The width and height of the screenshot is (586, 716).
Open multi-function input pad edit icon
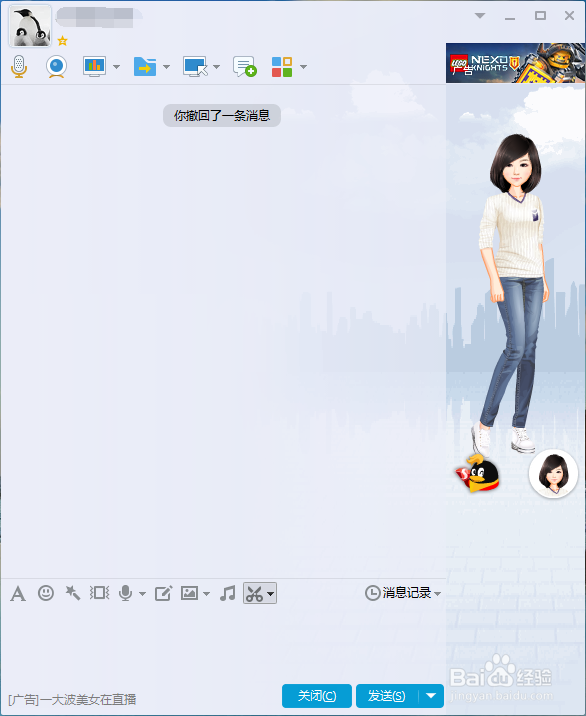[163, 593]
